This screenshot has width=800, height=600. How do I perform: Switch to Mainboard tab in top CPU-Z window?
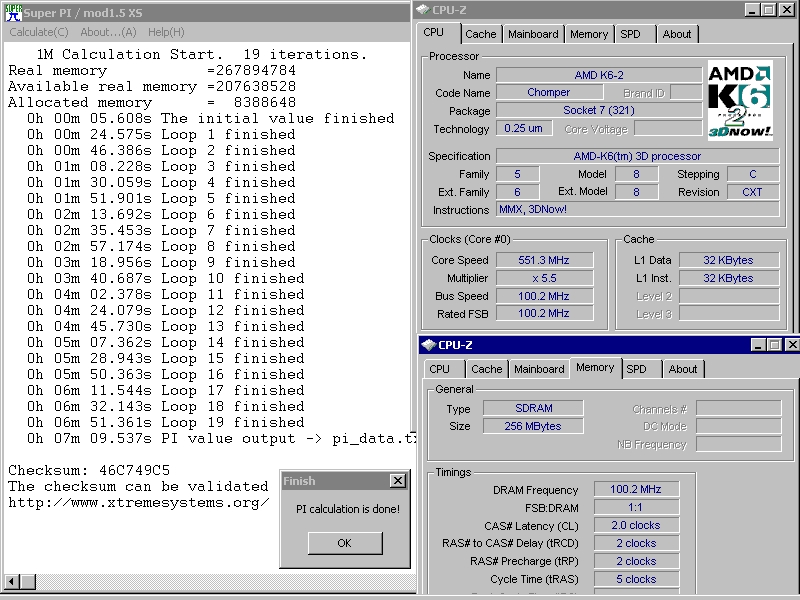(533, 34)
